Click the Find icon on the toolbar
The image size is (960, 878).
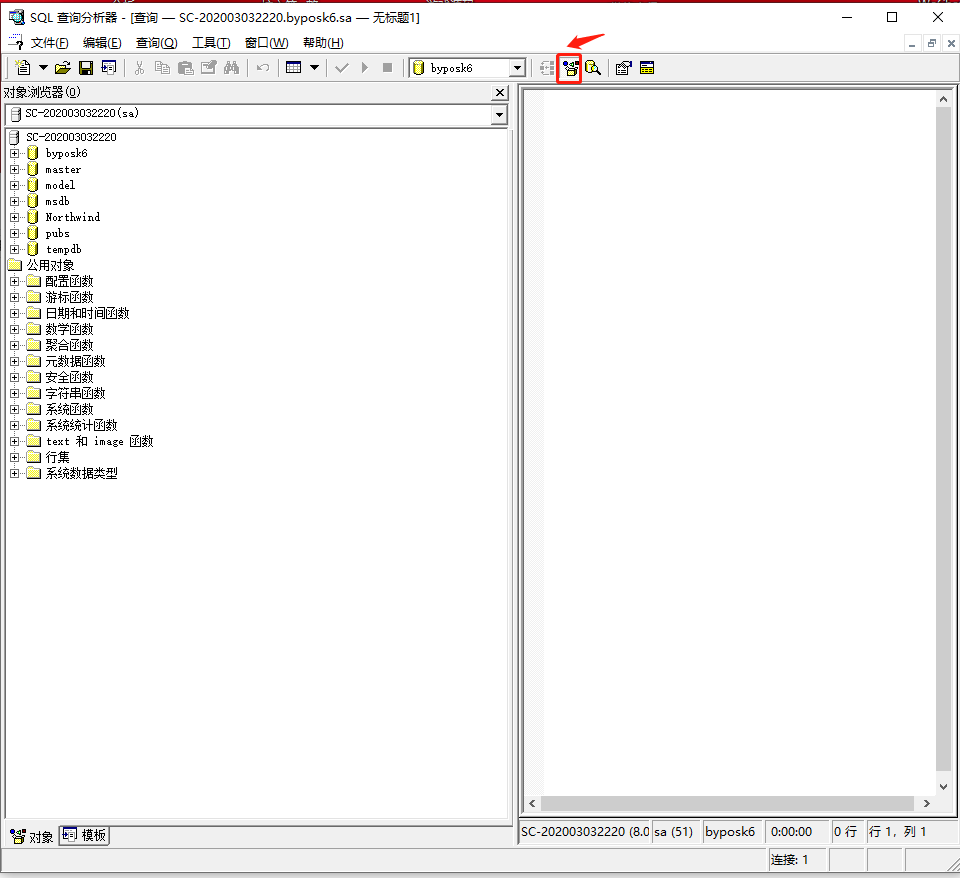(231, 67)
